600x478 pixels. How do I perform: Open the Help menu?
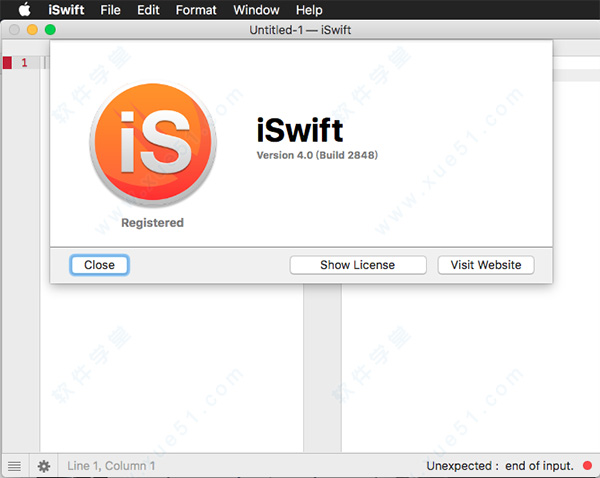click(x=309, y=10)
